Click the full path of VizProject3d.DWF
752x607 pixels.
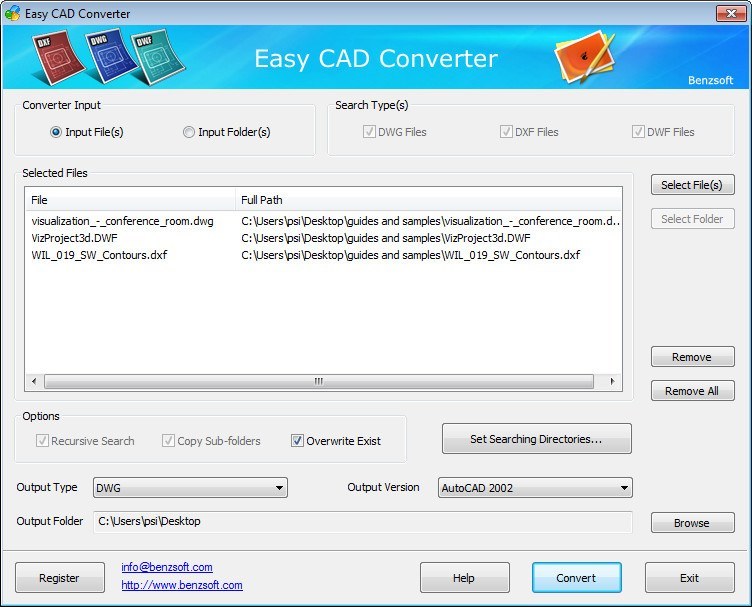tap(386, 238)
